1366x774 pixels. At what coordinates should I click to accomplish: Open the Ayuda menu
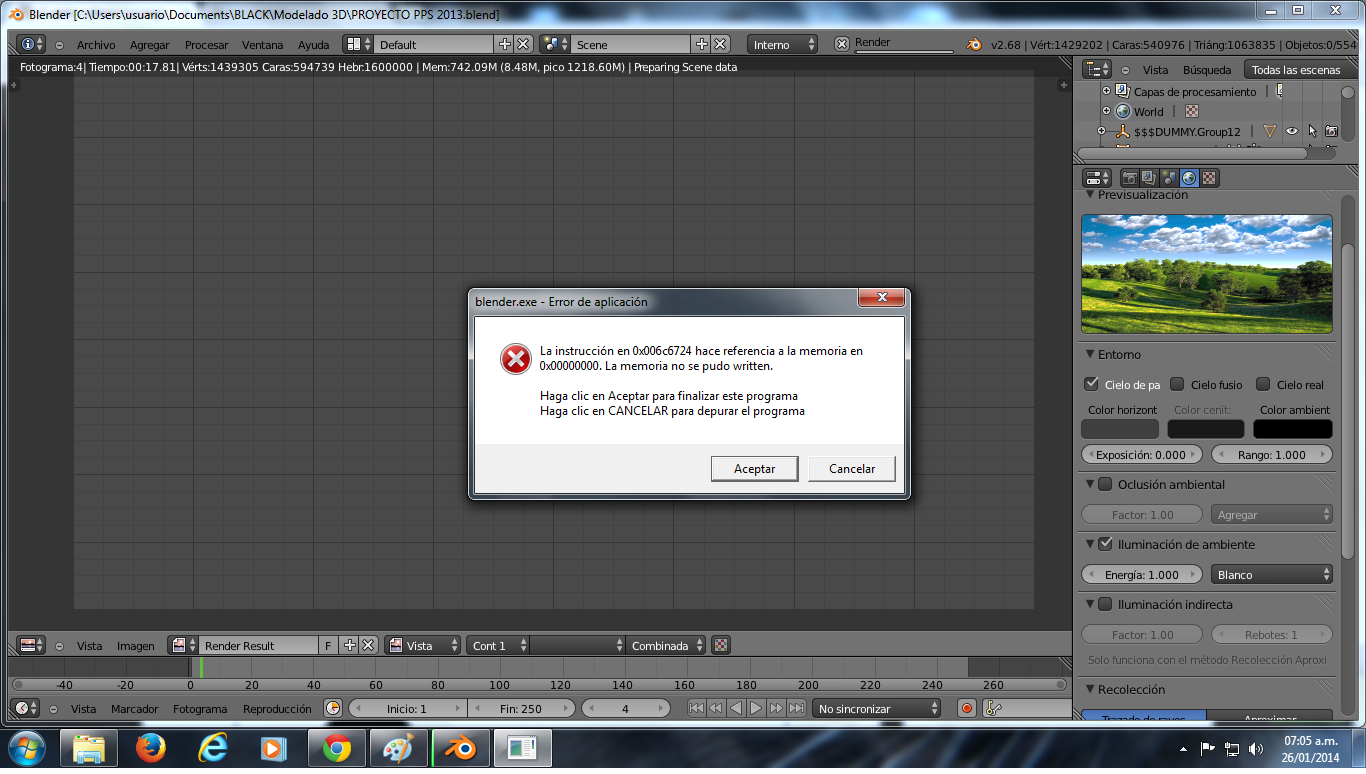(x=314, y=45)
